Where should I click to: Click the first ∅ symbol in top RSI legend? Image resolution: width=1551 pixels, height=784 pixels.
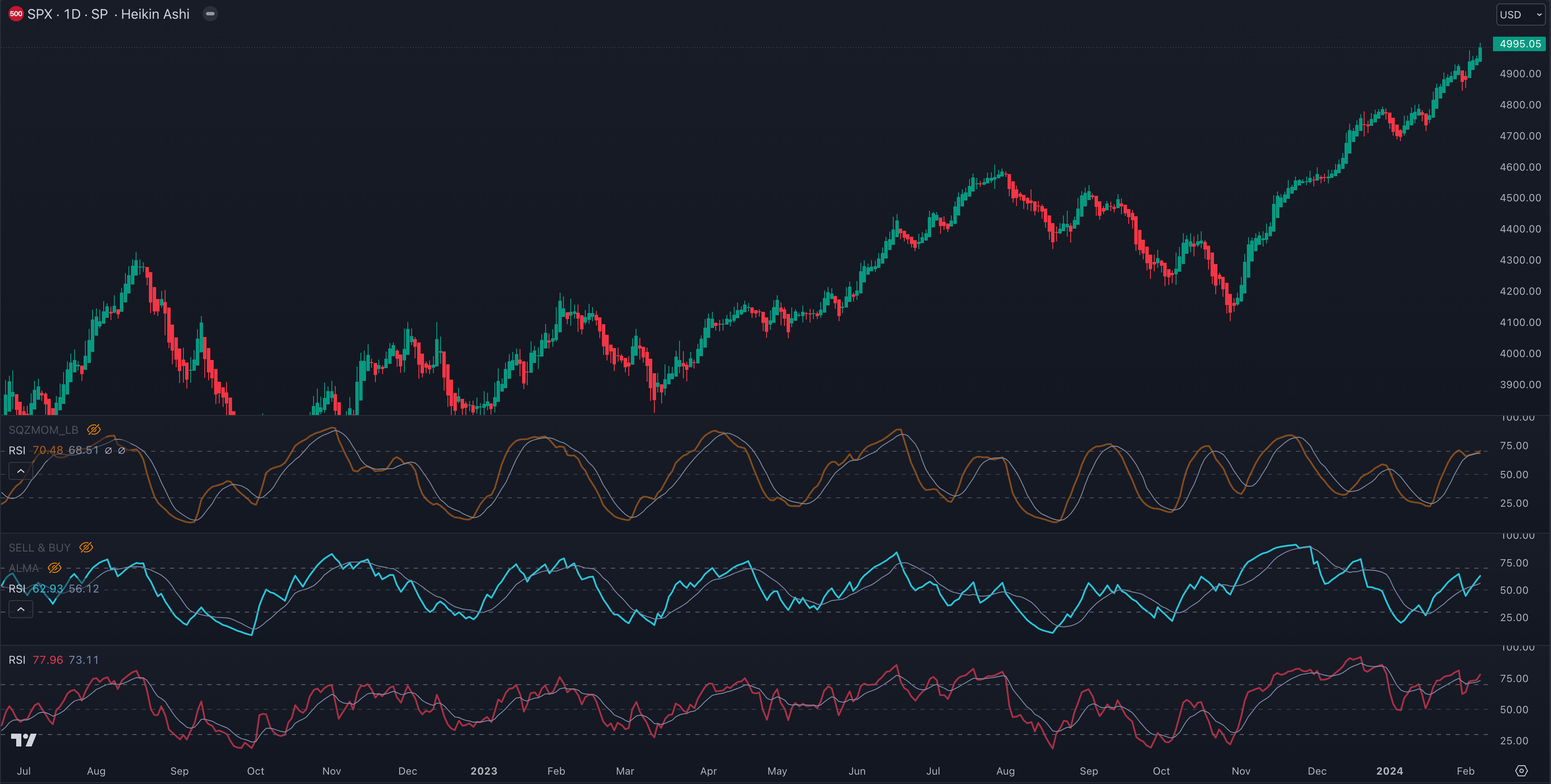pos(108,450)
